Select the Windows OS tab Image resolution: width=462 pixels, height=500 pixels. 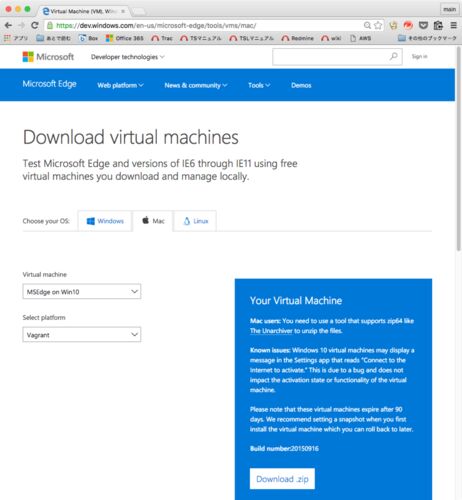105,221
